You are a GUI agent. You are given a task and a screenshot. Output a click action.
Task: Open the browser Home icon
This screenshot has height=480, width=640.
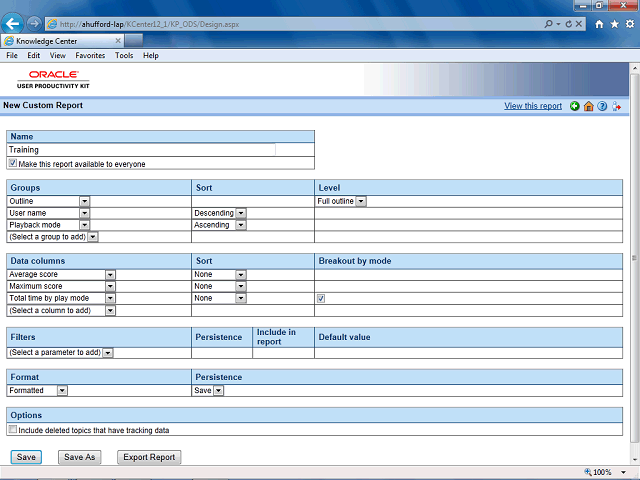coord(599,24)
